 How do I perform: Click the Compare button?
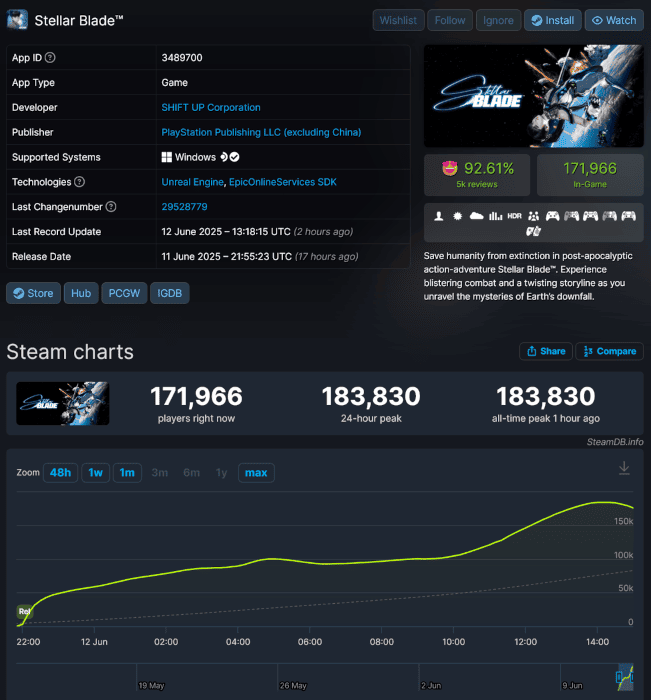(609, 351)
